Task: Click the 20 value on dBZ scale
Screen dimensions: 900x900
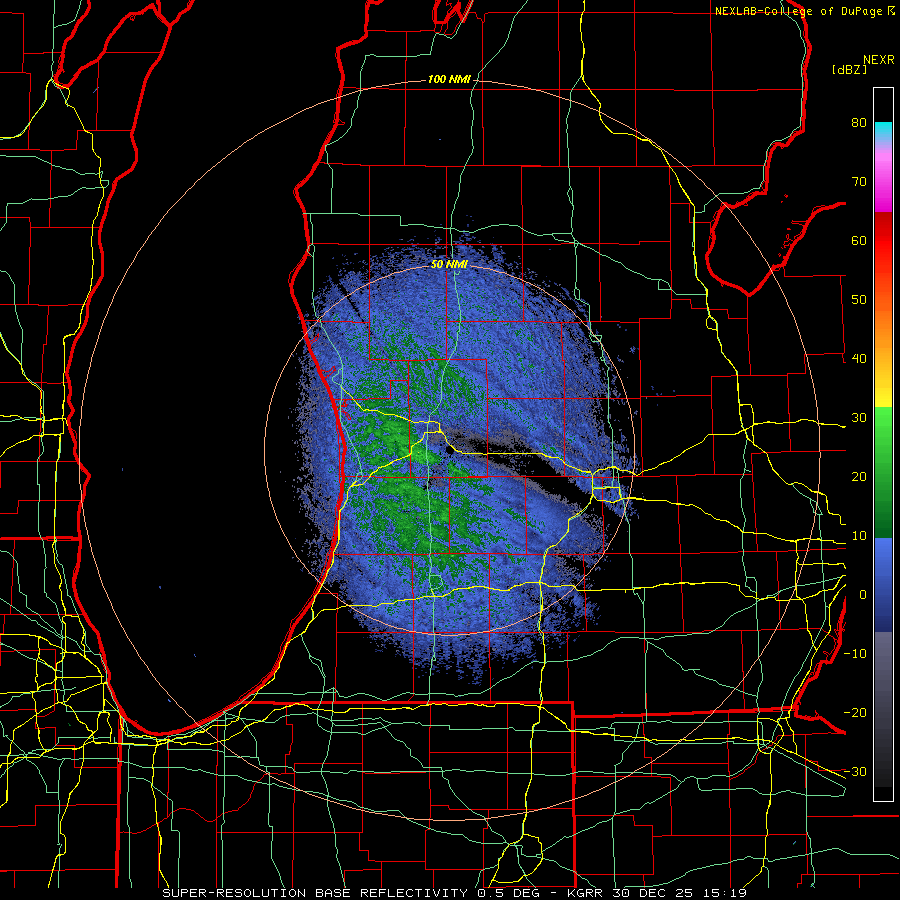Action: 859,477
